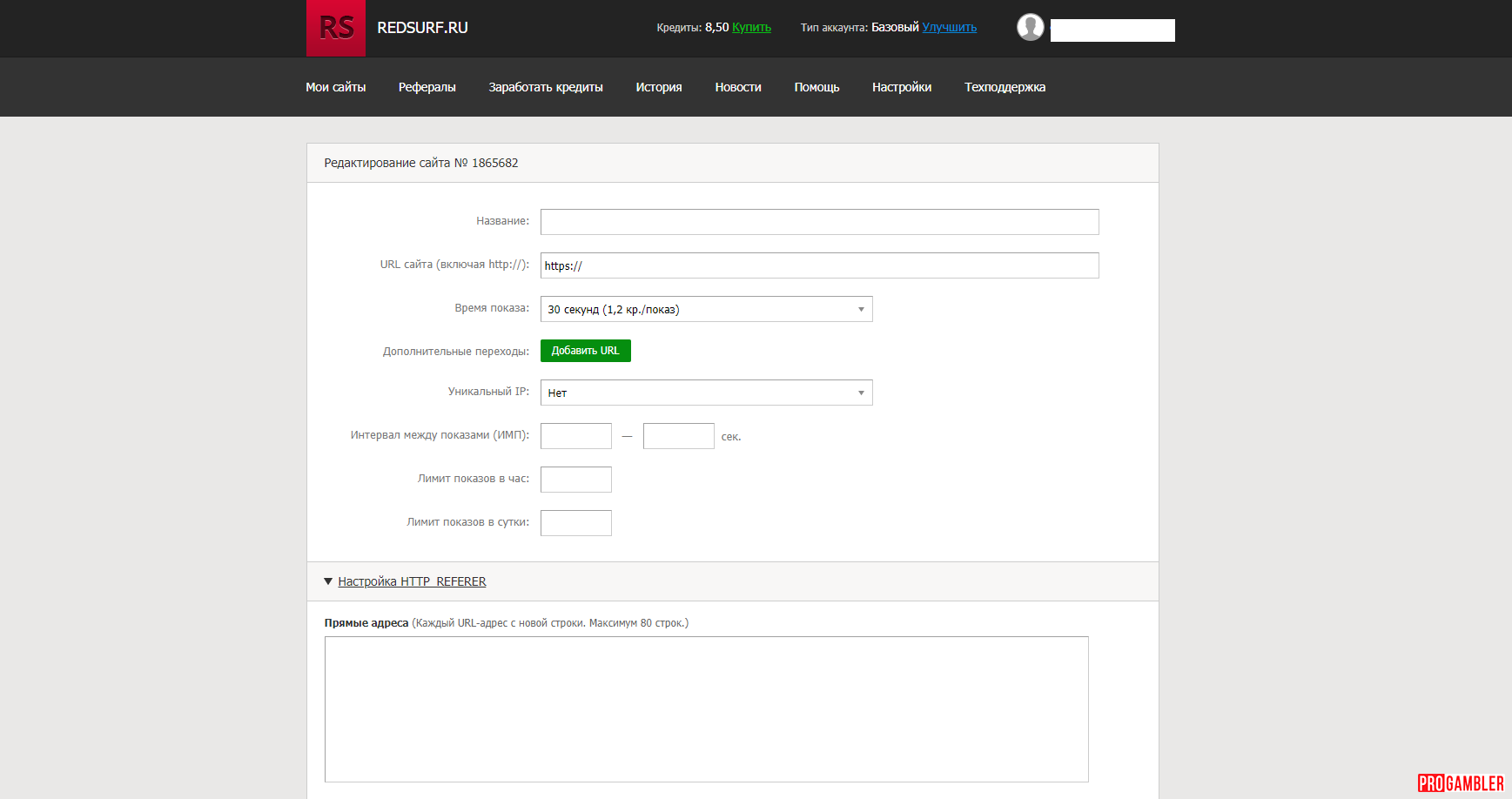Click the Улучшить account link
The width and height of the screenshot is (1512, 799).
pyautogui.click(x=949, y=27)
